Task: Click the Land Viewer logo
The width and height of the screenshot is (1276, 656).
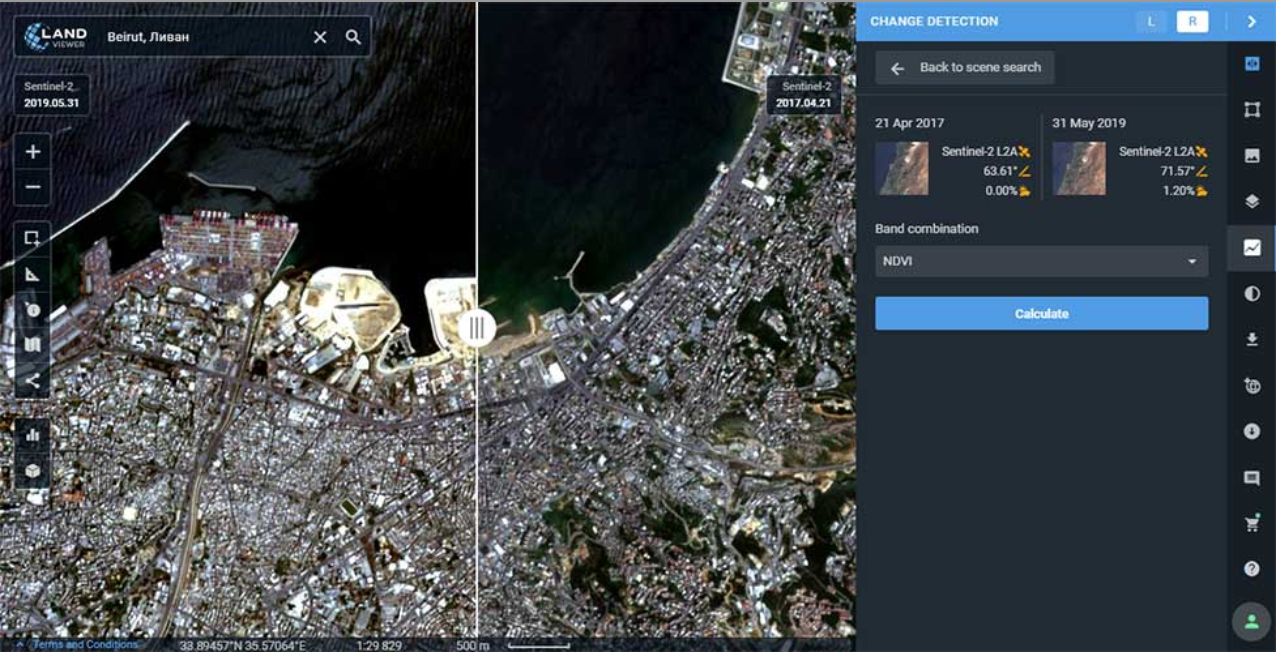Action: 55,36
